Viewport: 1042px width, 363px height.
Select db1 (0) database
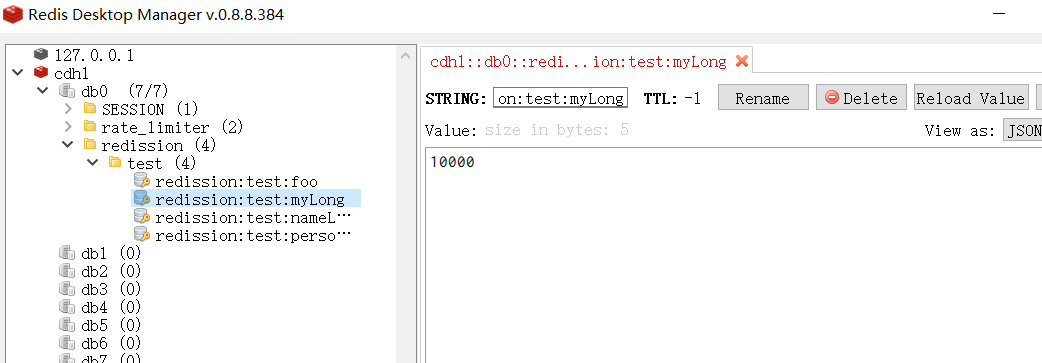111,253
